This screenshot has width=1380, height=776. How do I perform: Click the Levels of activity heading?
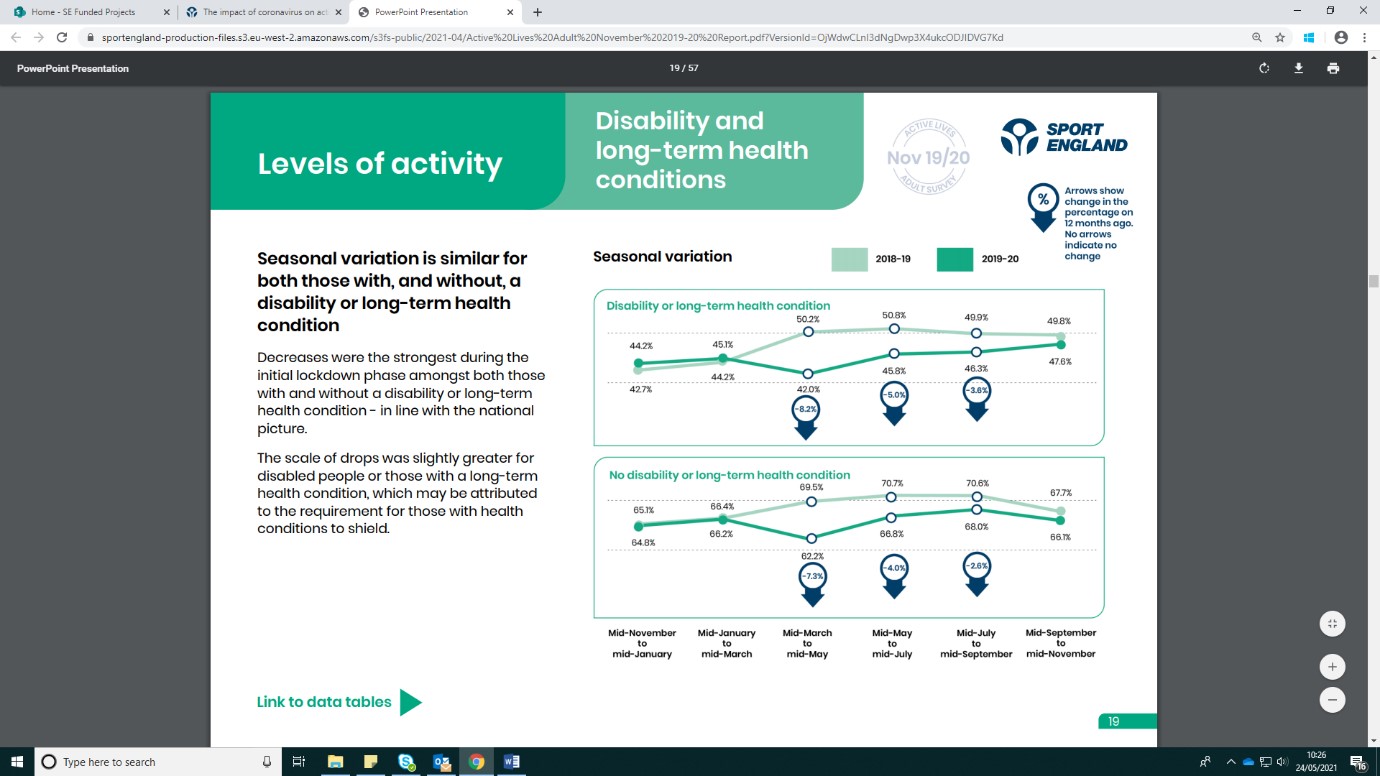[380, 163]
